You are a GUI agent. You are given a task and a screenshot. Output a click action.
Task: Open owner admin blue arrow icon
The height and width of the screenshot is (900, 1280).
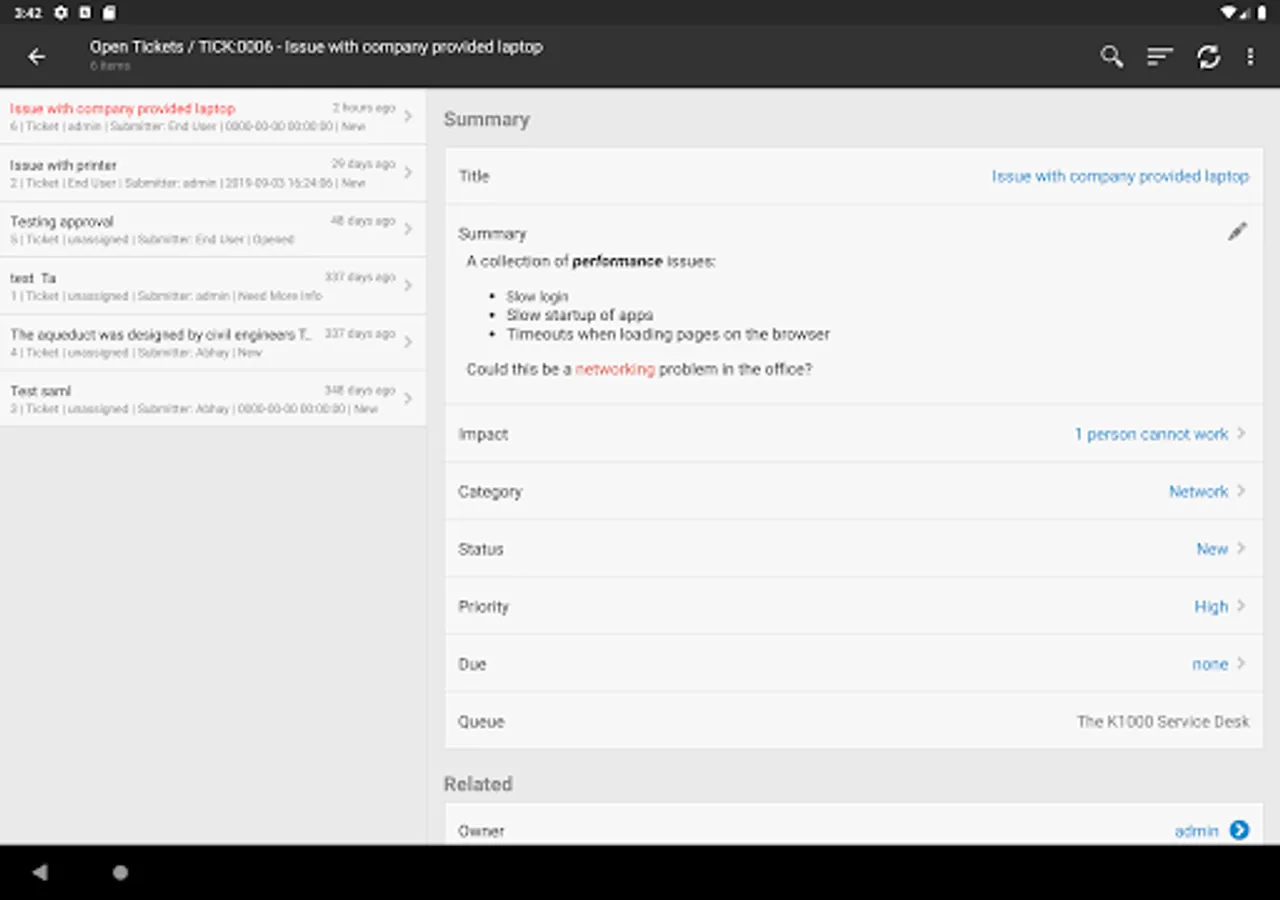pos(1239,830)
